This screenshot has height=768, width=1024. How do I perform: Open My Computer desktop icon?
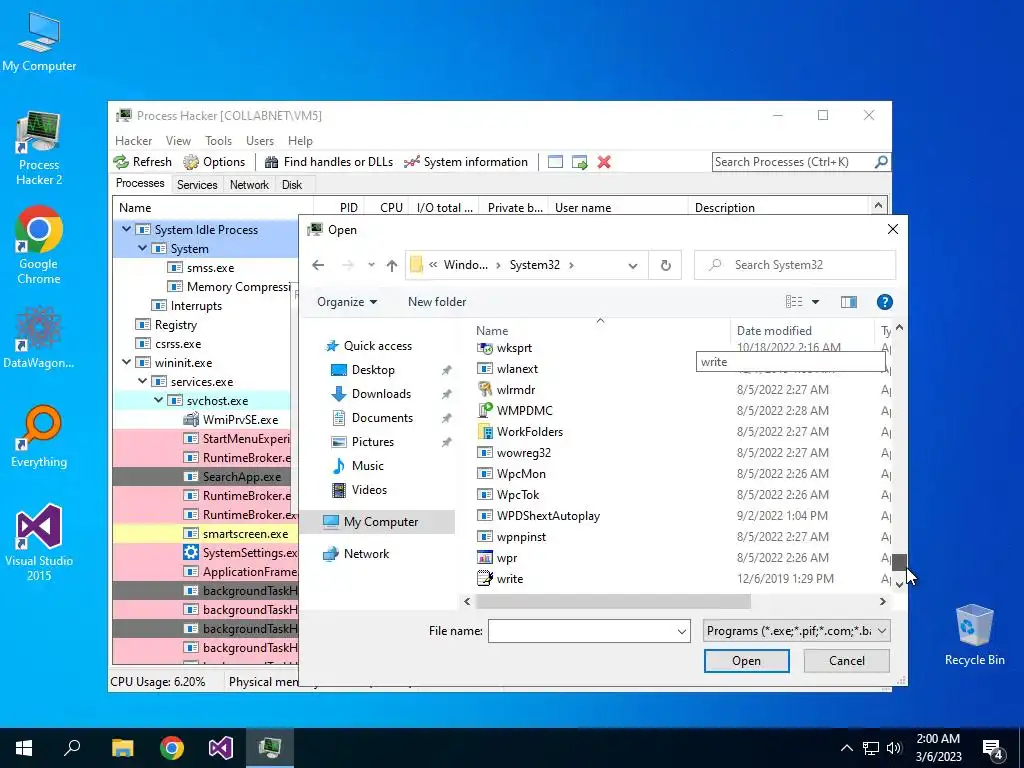pyautogui.click(x=39, y=41)
